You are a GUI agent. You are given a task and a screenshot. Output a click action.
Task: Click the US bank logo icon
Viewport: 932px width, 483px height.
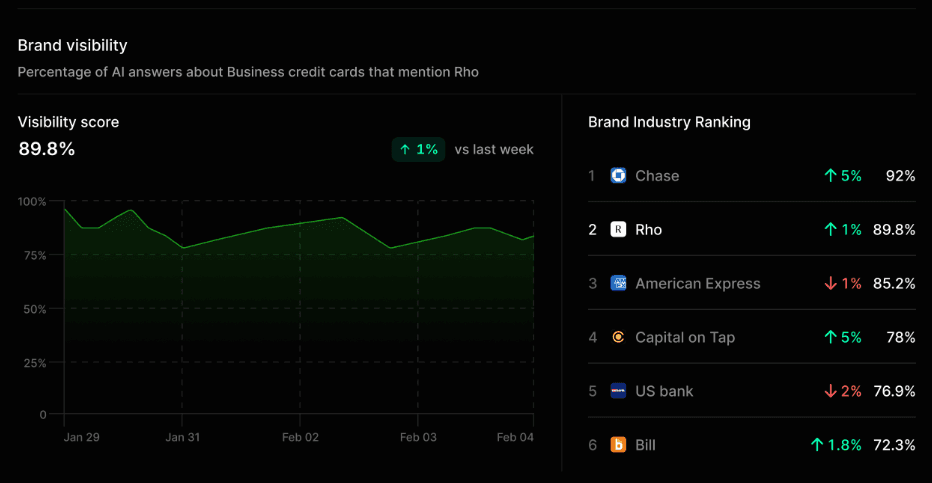(x=618, y=391)
